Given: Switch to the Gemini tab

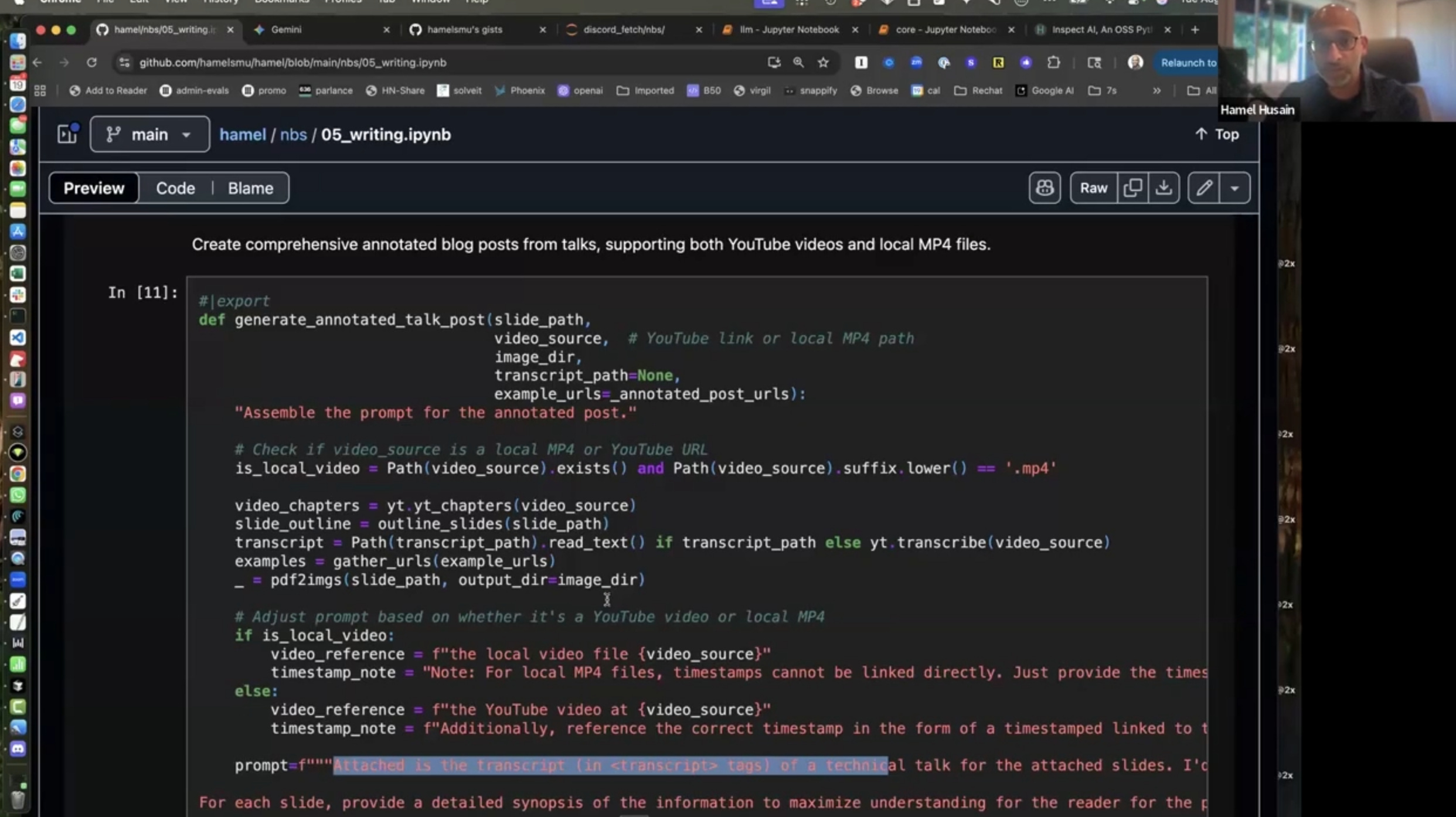Looking at the screenshot, I should point(286,29).
